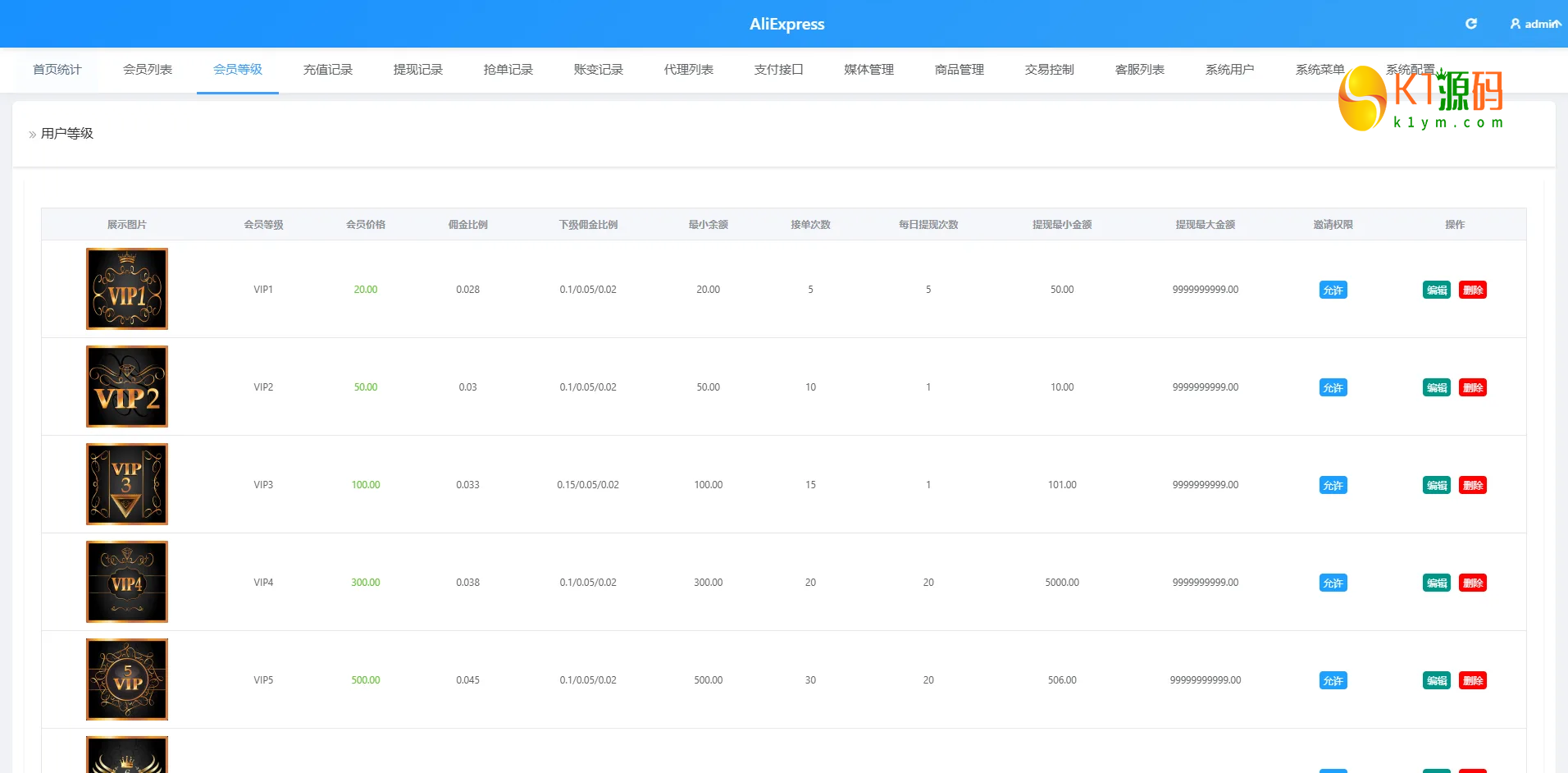Open 媒体管理 tab
Viewport: 1568px width, 773px height.
(x=869, y=70)
